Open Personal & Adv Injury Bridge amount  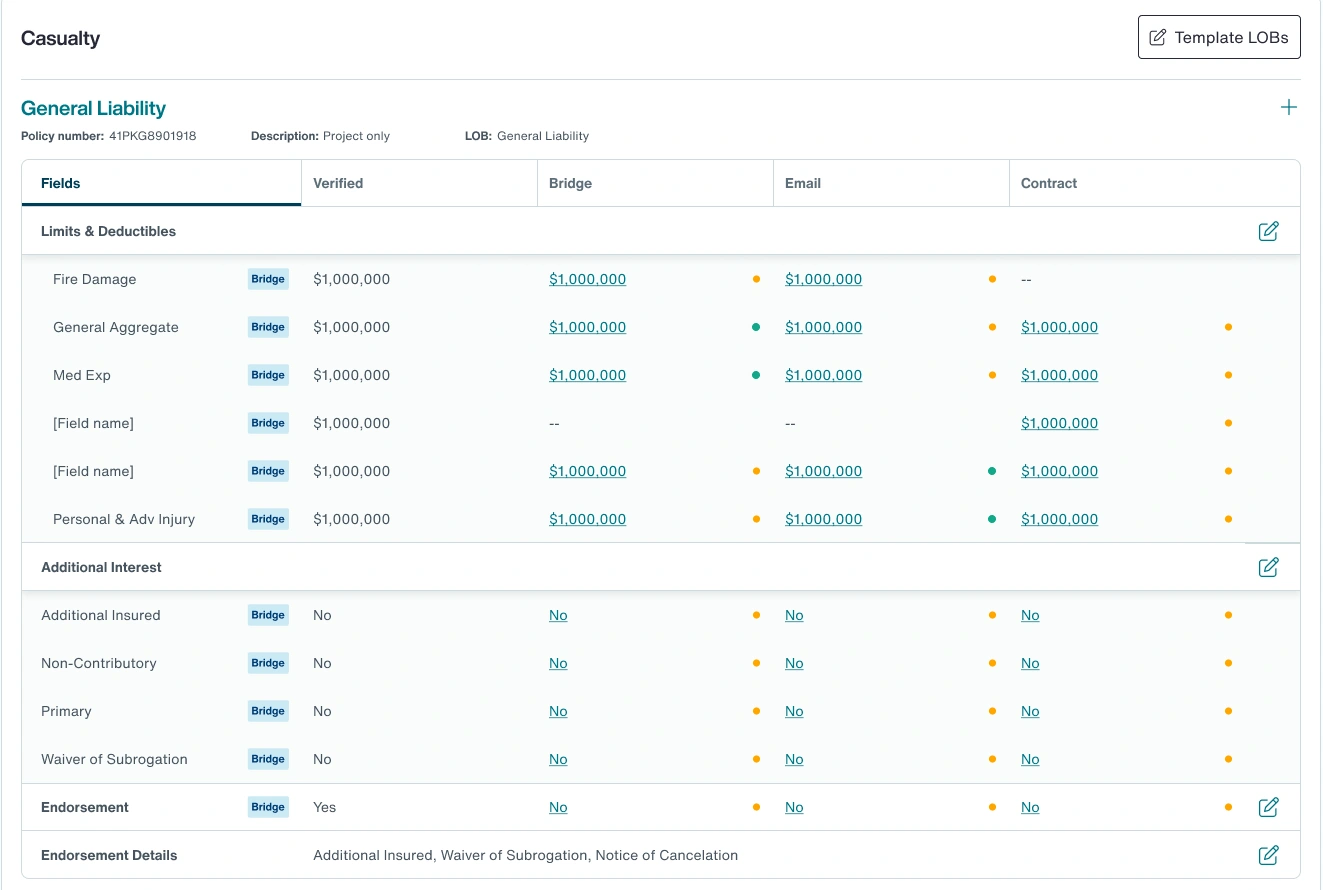[587, 519]
